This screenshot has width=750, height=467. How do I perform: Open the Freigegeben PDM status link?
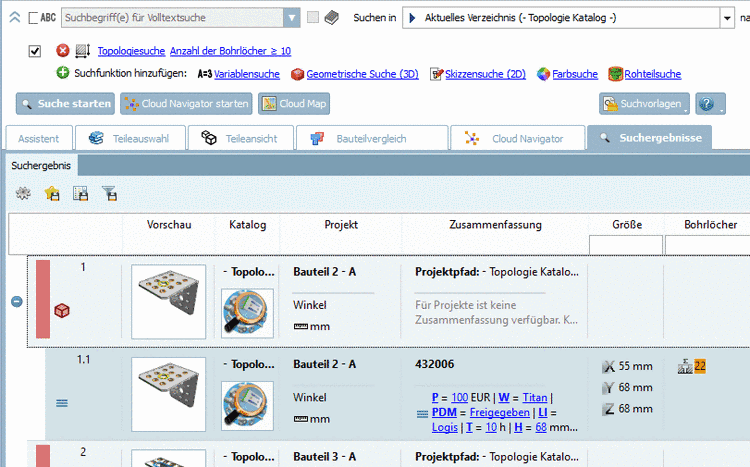coord(499,412)
